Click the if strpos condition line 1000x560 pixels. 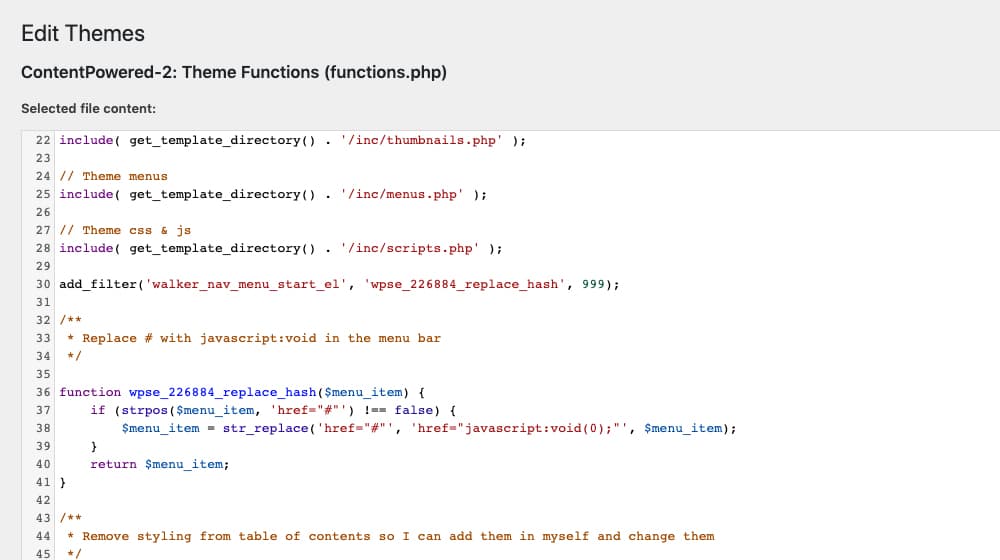tap(273, 410)
